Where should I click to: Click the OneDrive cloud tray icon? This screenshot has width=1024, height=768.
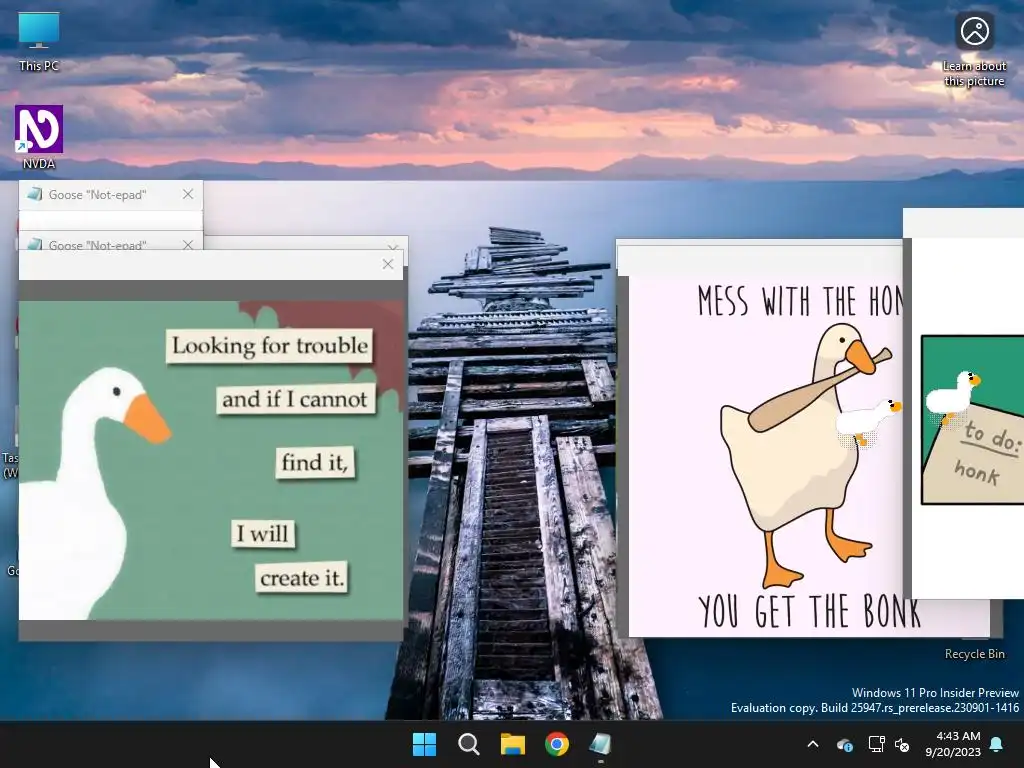[x=844, y=744]
